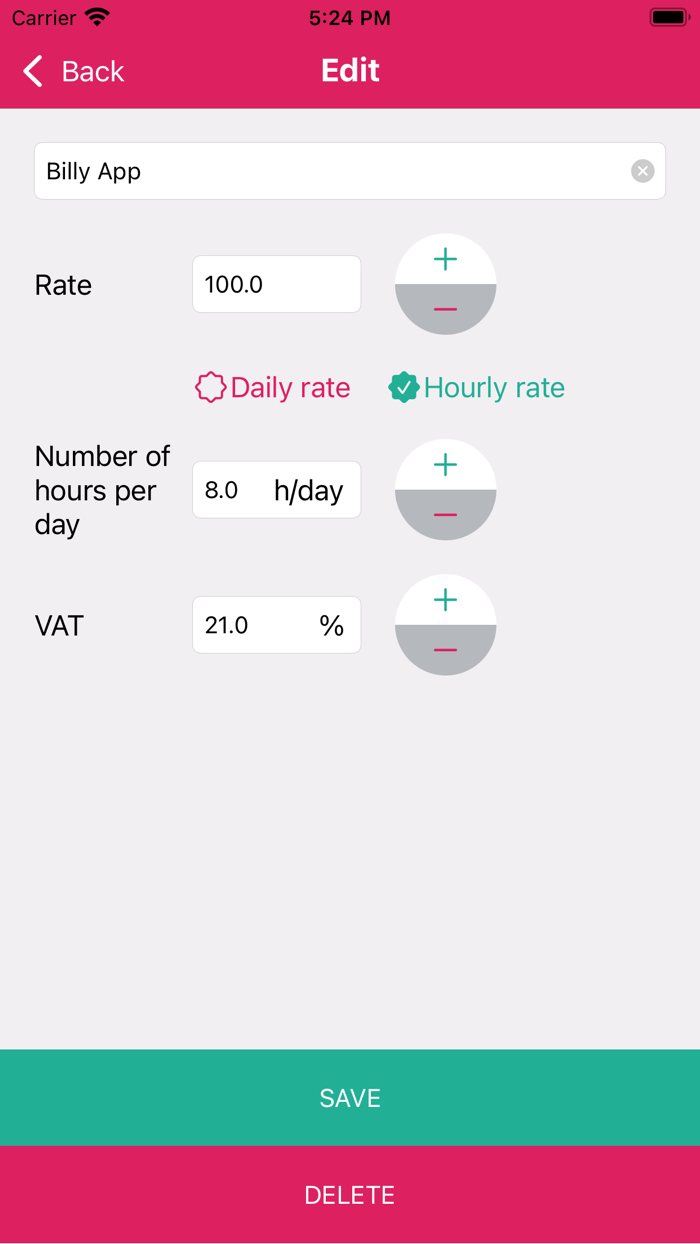Go Back using the Back label
This screenshot has height=1244, width=700.
(x=93, y=71)
